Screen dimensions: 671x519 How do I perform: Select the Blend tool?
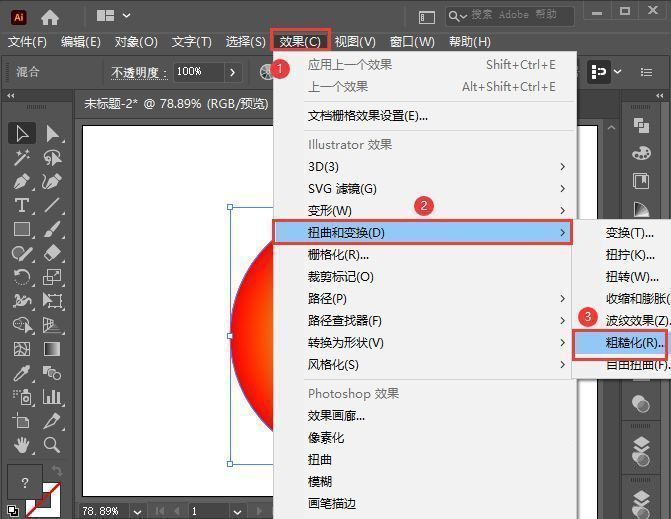tap(52, 373)
